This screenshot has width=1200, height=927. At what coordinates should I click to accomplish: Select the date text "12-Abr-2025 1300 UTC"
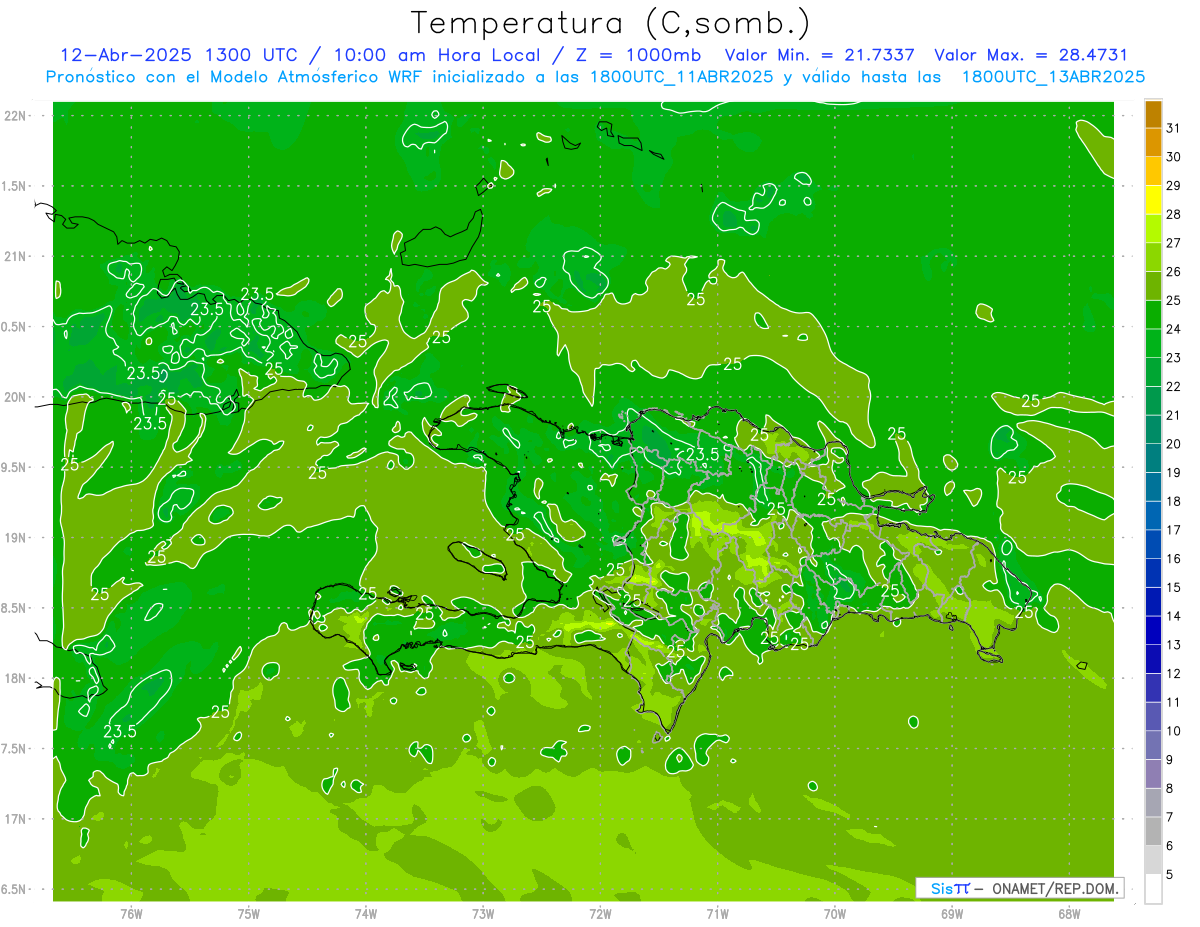[178, 55]
